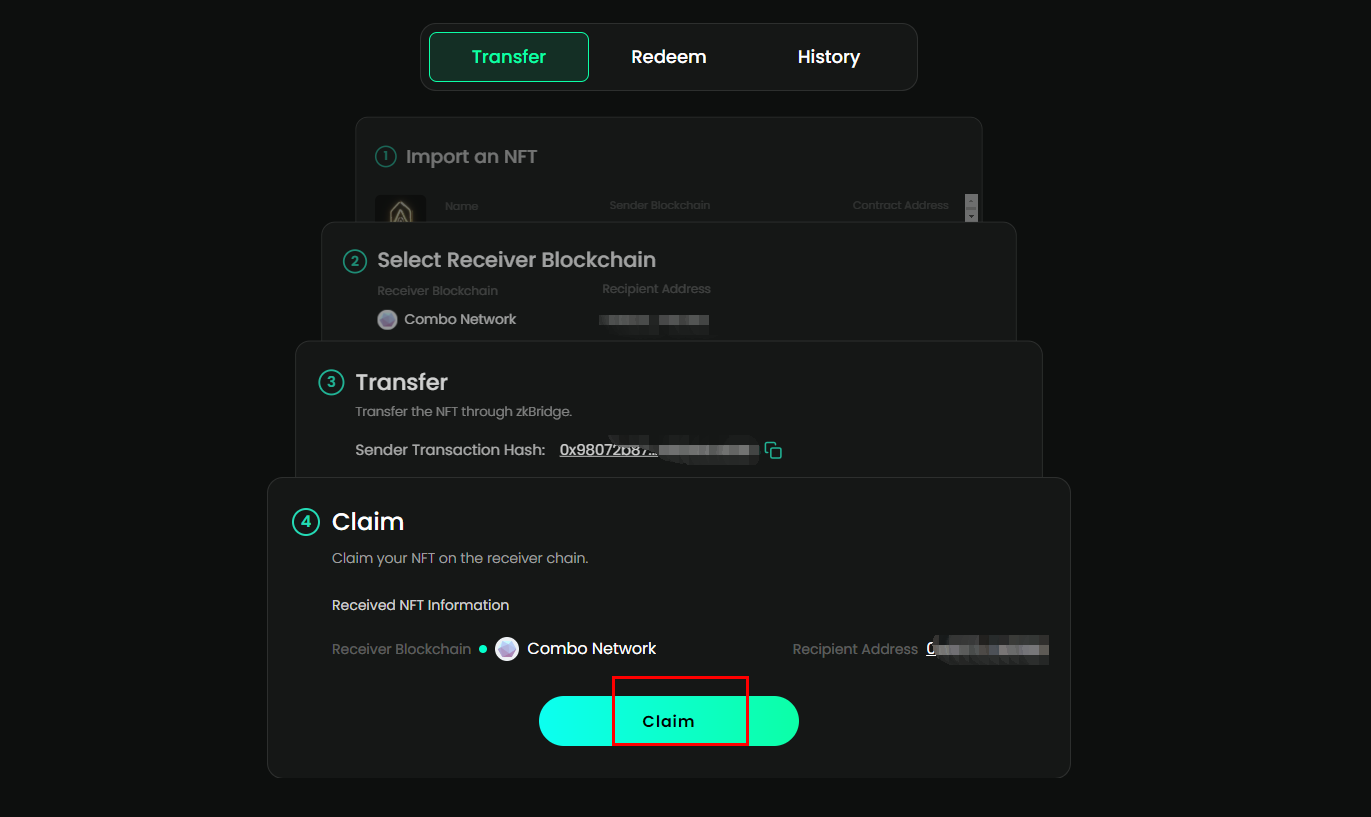Open the recipient address link in Claim section
This screenshot has height=817, width=1371.
coord(986,649)
